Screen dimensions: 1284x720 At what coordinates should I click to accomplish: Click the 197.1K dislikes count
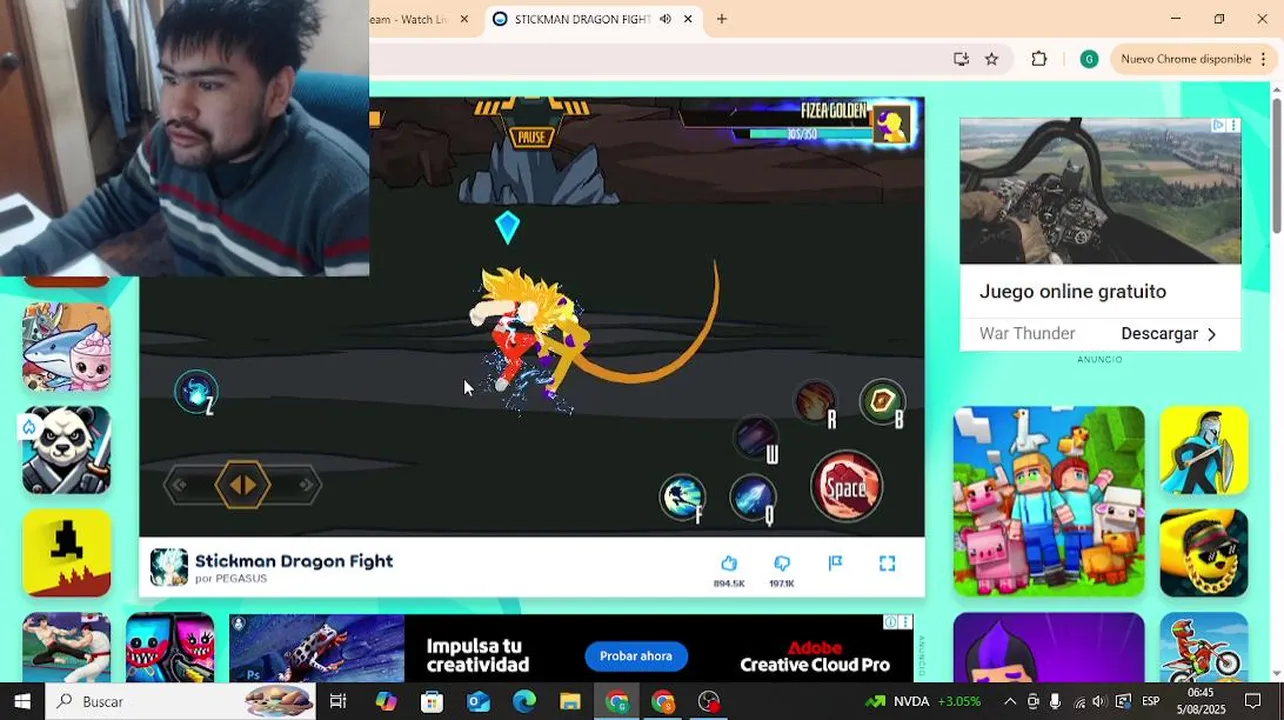point(782,583)
